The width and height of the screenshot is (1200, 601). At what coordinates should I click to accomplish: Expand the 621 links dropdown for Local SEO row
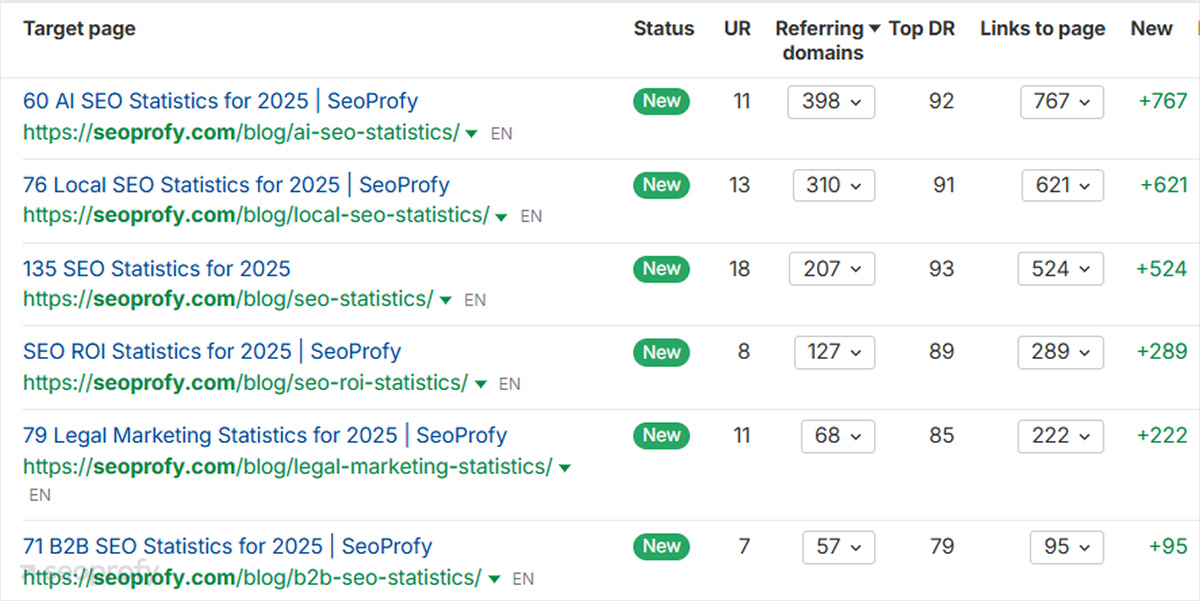coord(1062,185)
